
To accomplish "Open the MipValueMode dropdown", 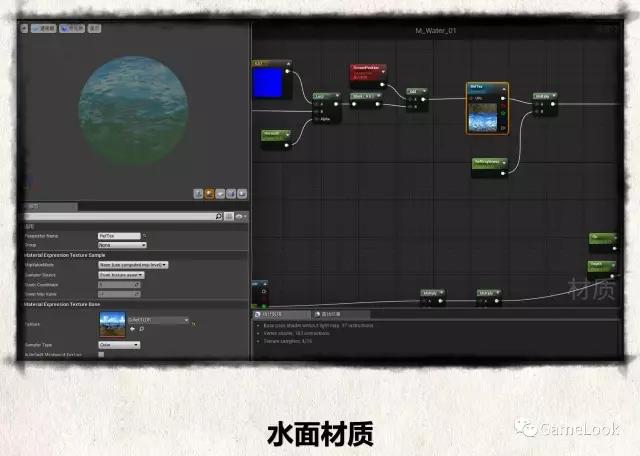I will coord(133,265).
